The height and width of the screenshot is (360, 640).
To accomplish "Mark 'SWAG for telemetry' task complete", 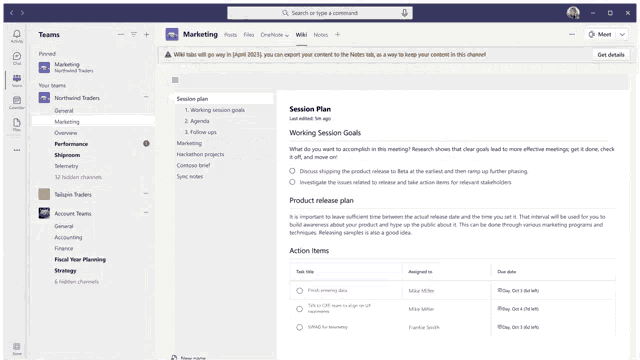I will click(x=300, y=327).
